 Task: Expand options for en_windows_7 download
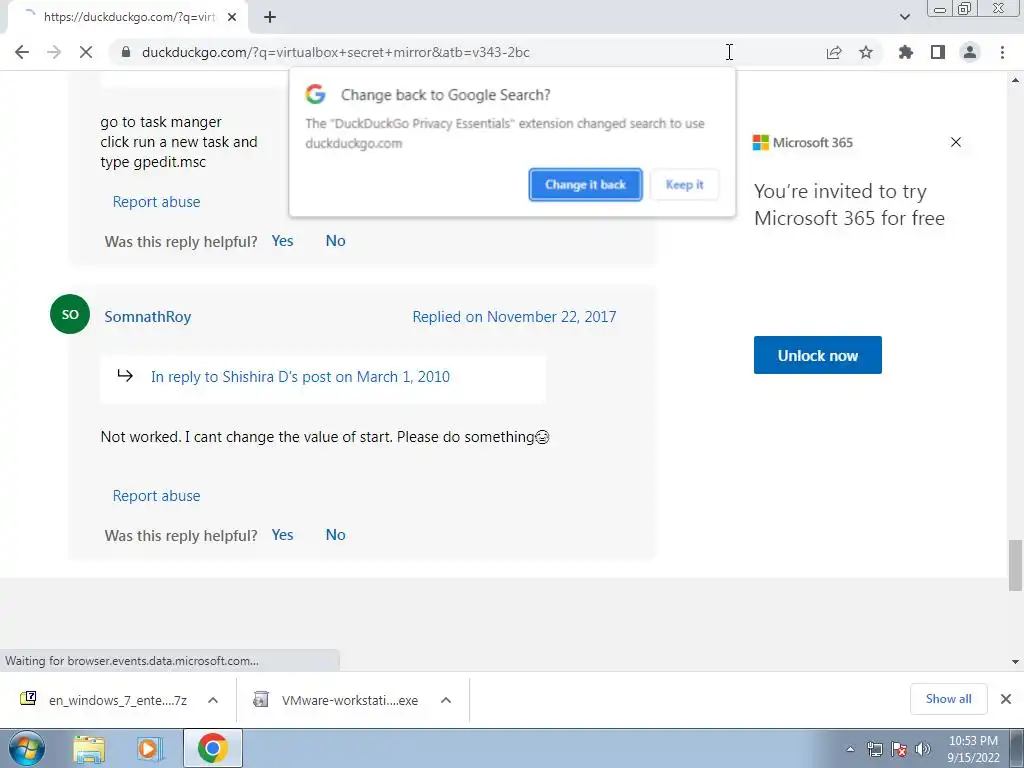click(x=213, y=700)
